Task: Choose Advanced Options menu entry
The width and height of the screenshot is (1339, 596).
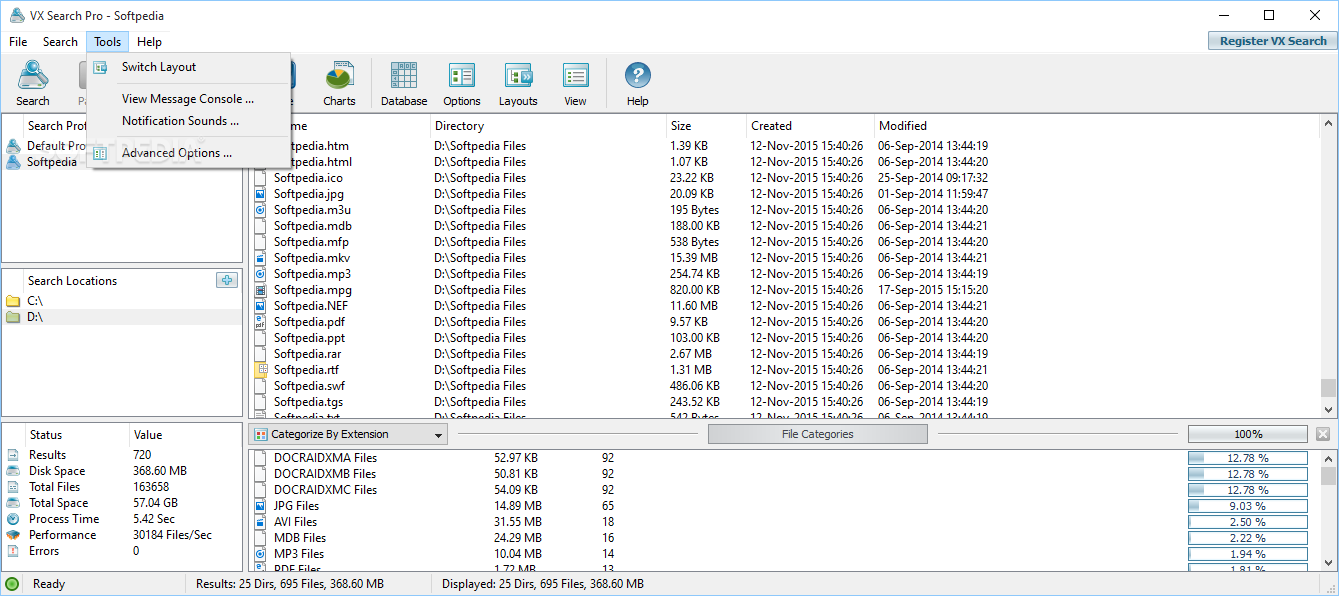Action: [x=188, y=153]
